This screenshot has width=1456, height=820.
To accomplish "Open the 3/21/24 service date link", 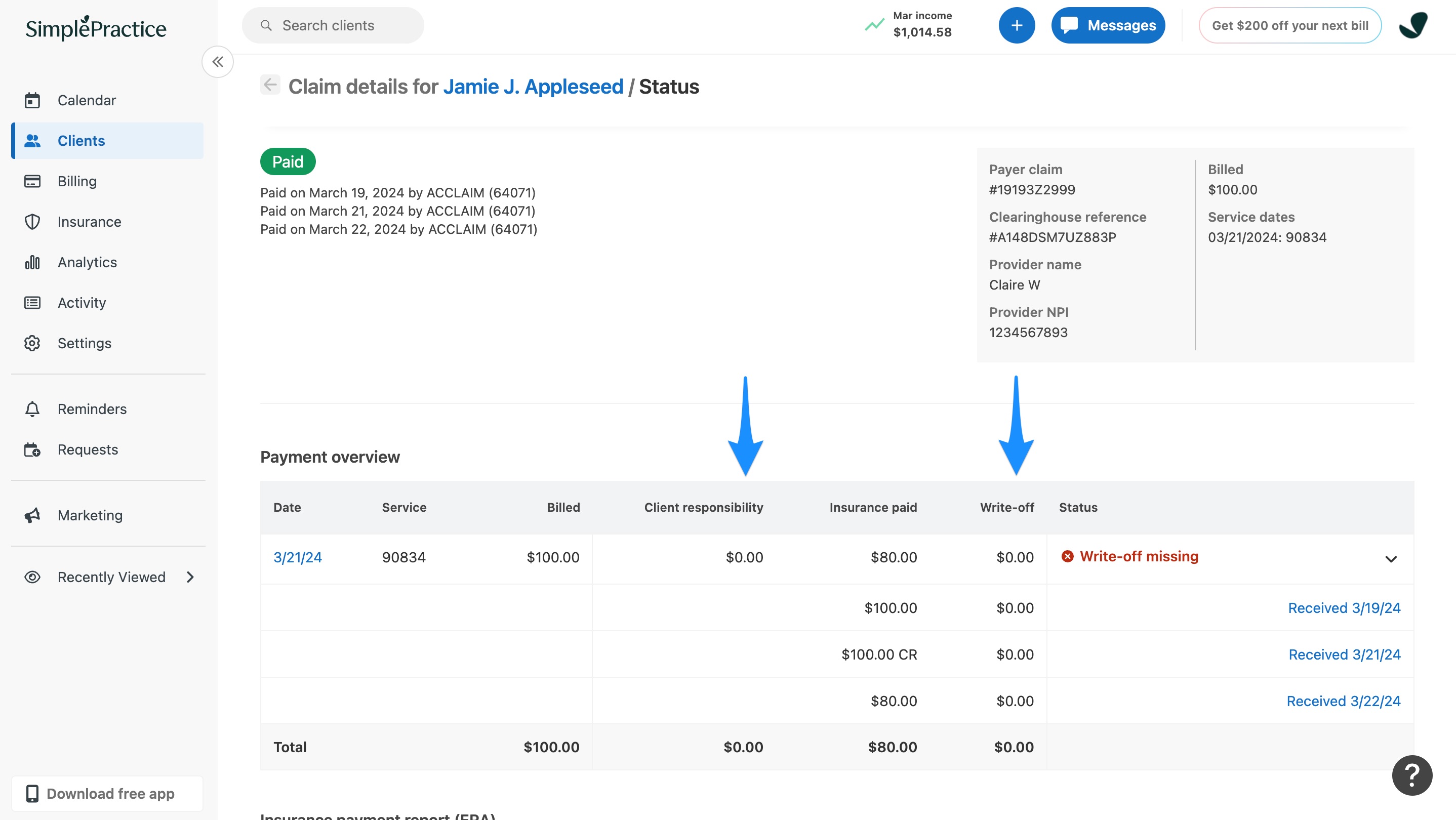I will (x=297, y=557).
